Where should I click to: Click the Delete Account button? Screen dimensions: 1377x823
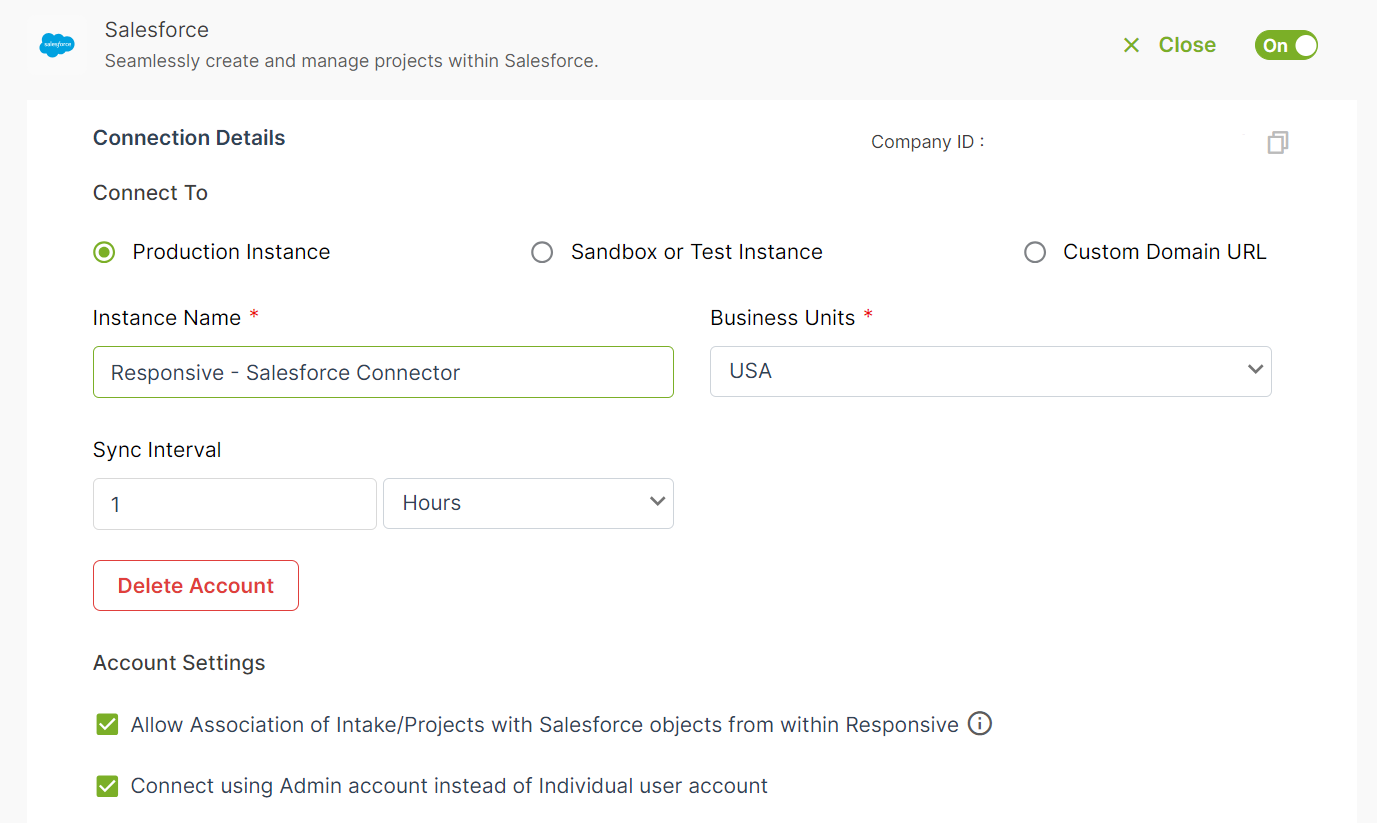click(x=196, y=585)
